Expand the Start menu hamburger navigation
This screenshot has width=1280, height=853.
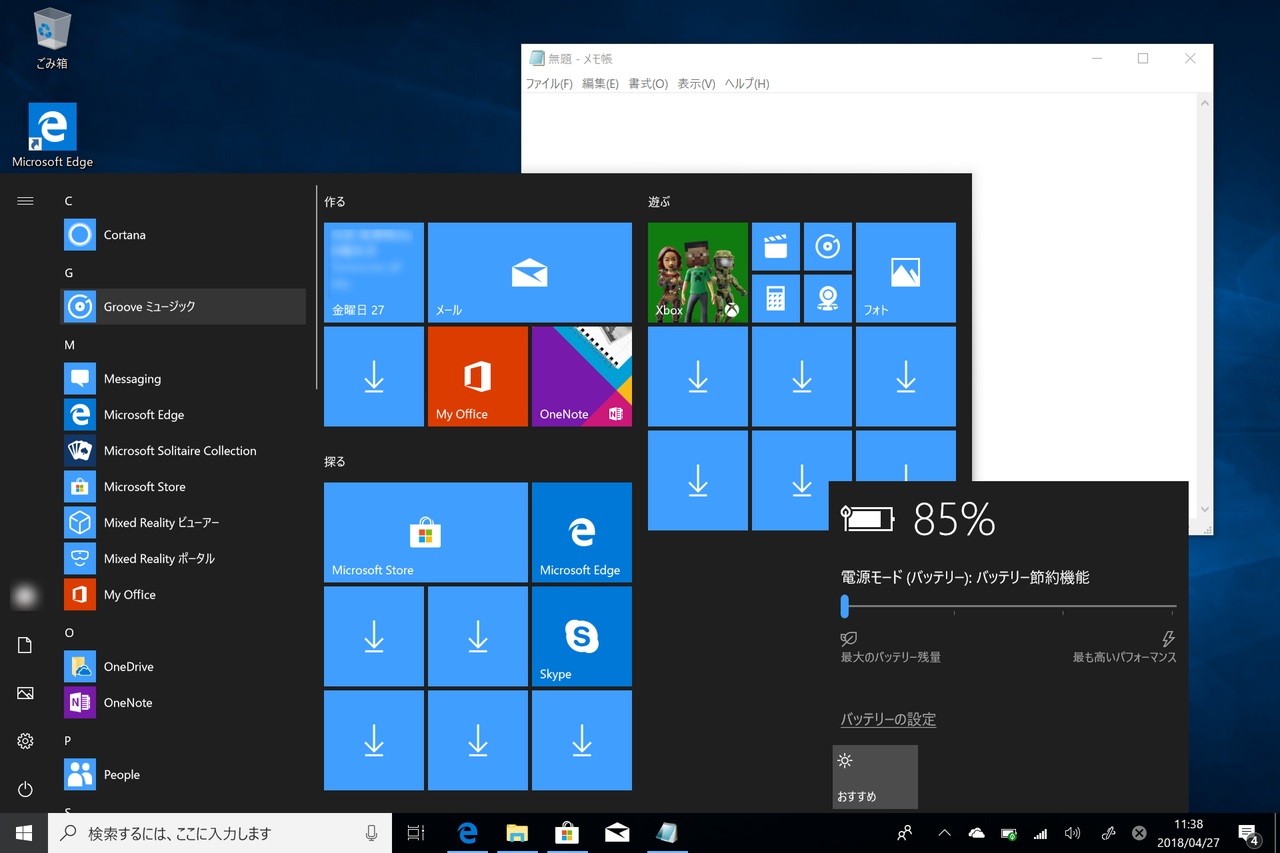point(25,201)
